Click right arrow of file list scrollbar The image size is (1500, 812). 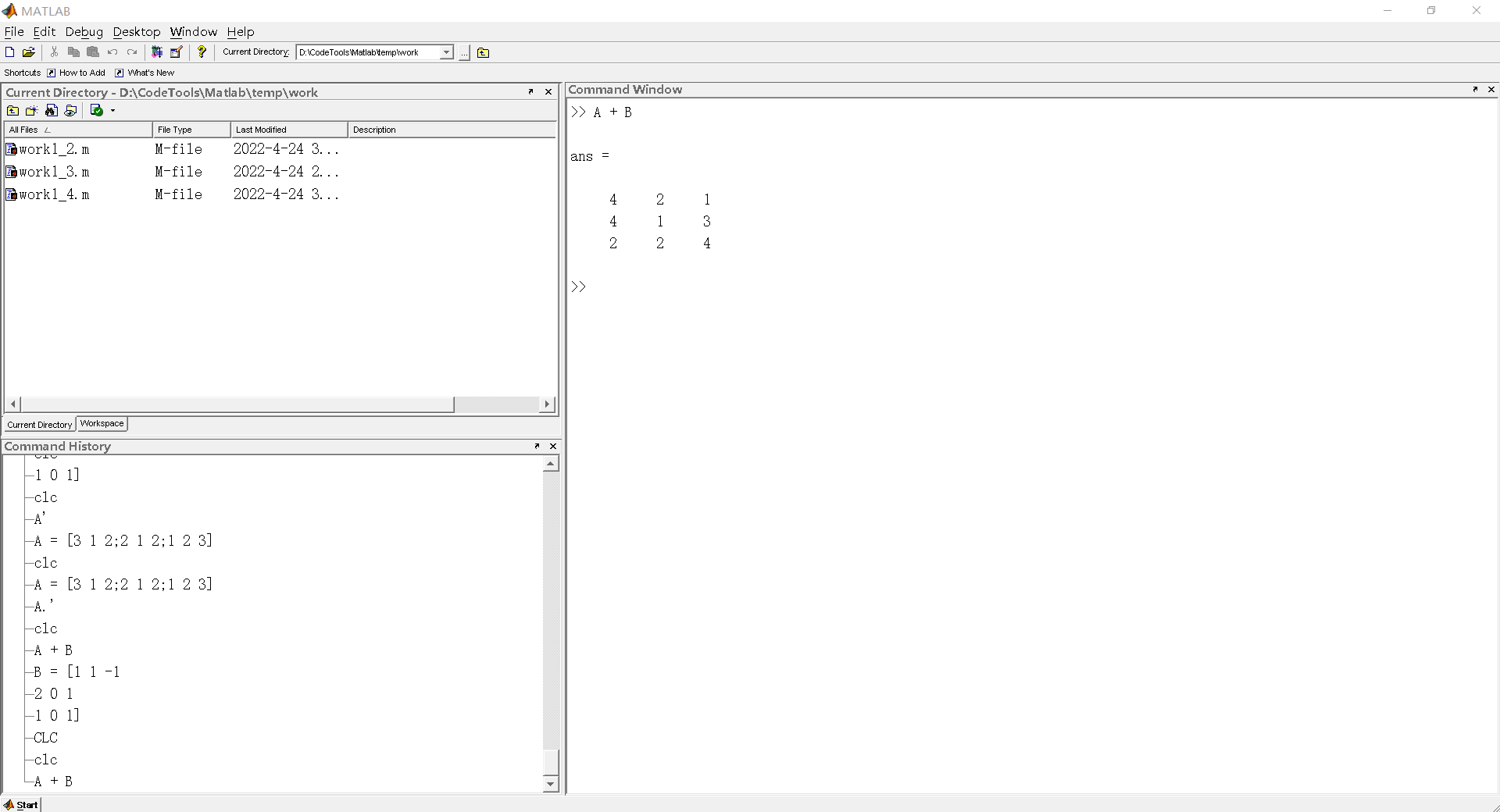click(547, 404)
